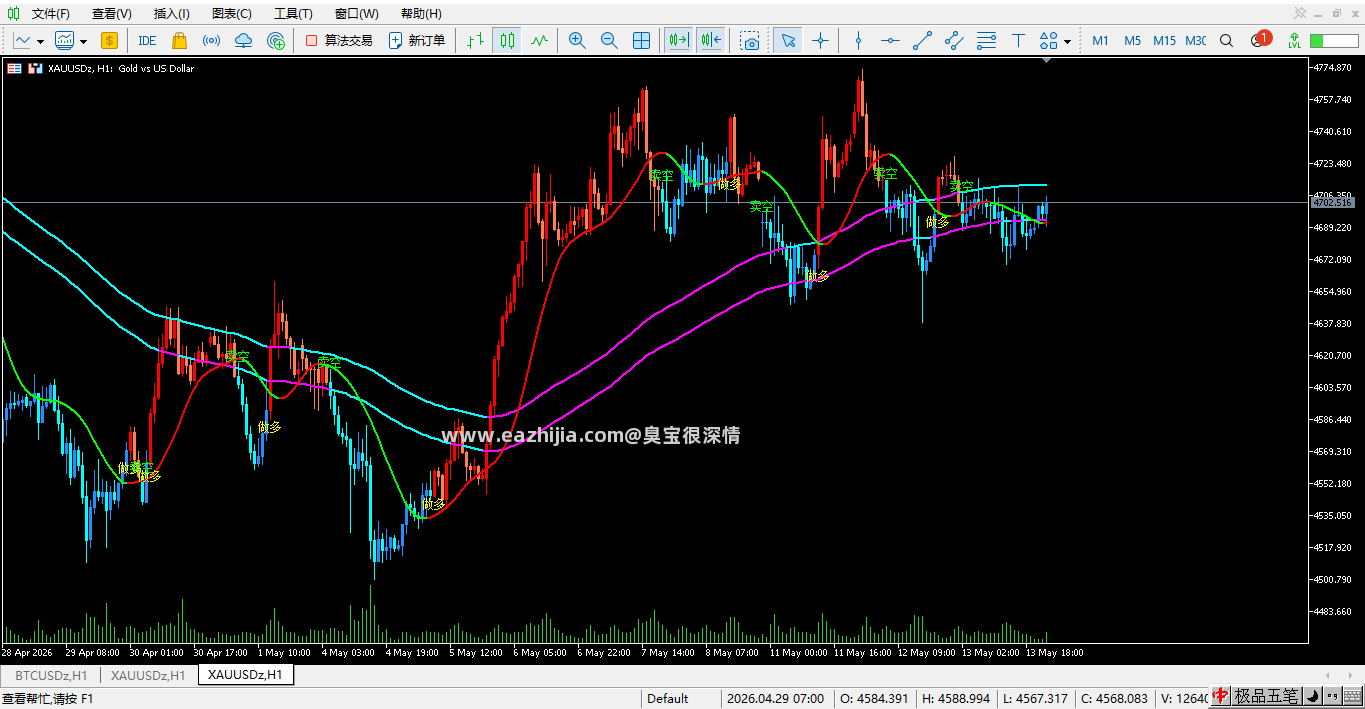This screenshot has height=709, width=1365.
Task: Open the search magnifier icon
Action: point(1226,40)
